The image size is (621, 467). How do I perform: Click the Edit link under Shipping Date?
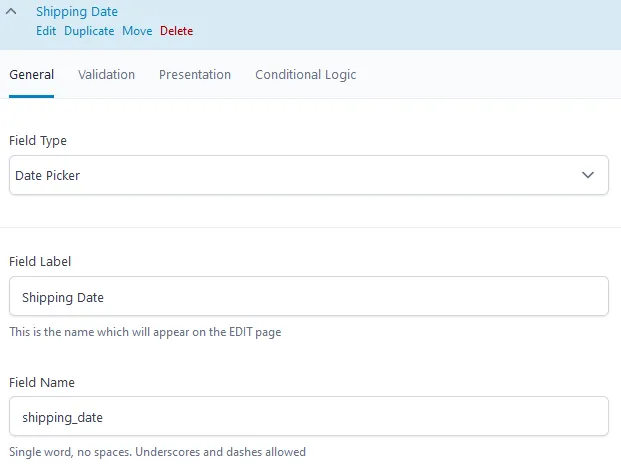[46, 31]
